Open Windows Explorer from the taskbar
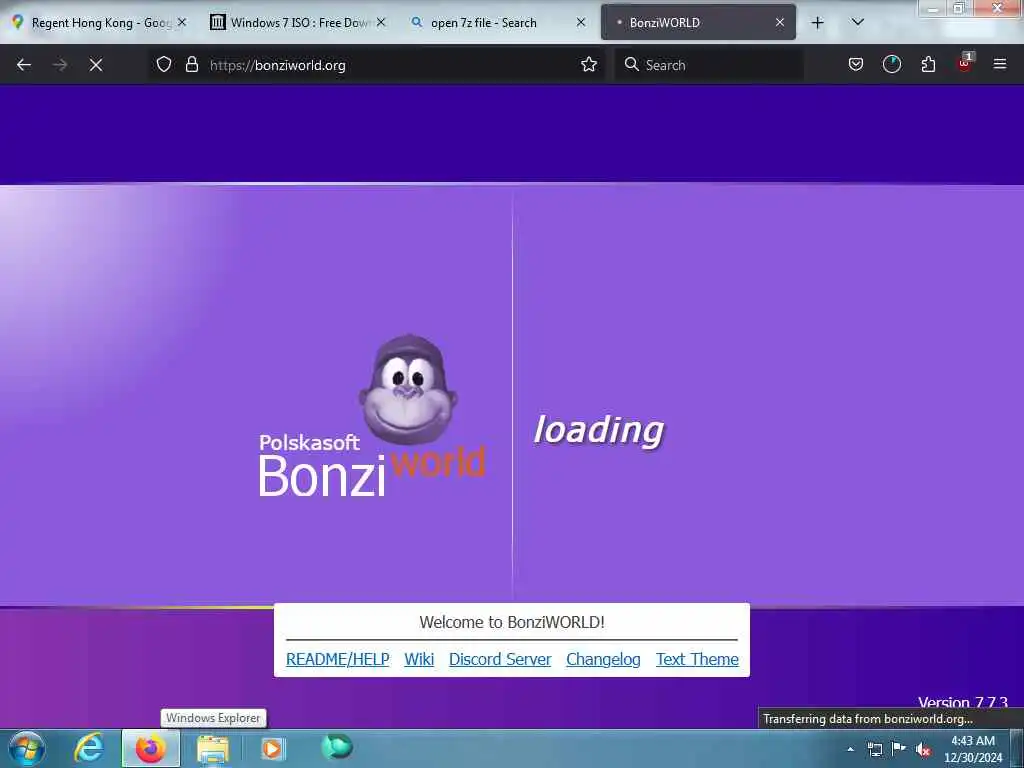 [213, 750]
